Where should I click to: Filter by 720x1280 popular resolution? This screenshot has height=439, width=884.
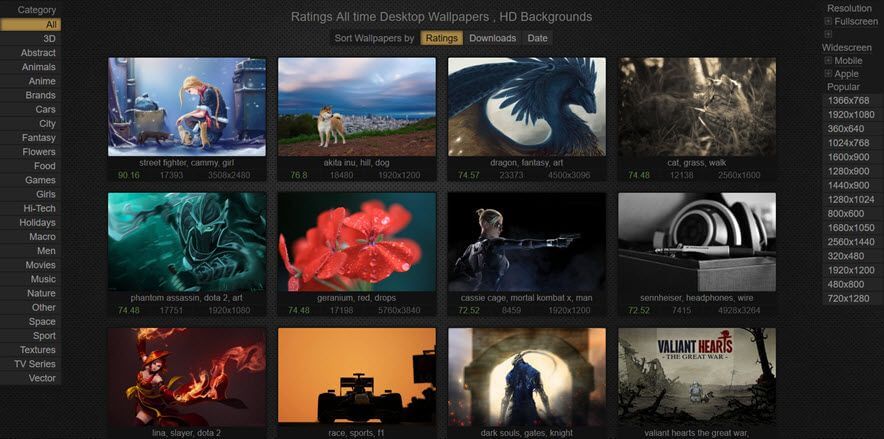(852, 298)
